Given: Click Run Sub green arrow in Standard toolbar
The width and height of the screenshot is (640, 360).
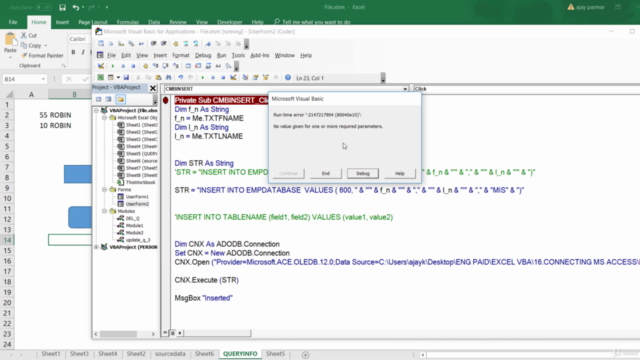Looking at the screenshot, I should (202, 78).
